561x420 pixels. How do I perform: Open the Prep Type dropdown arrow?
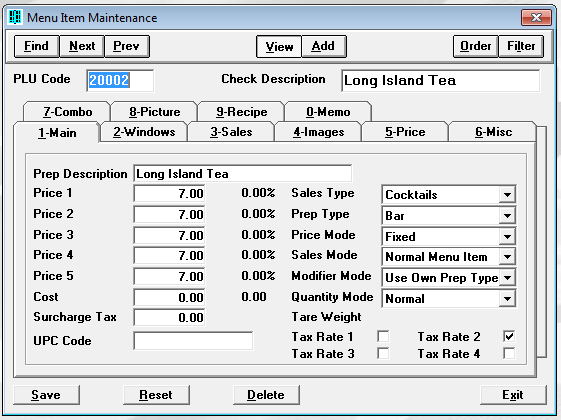[507, 216]
